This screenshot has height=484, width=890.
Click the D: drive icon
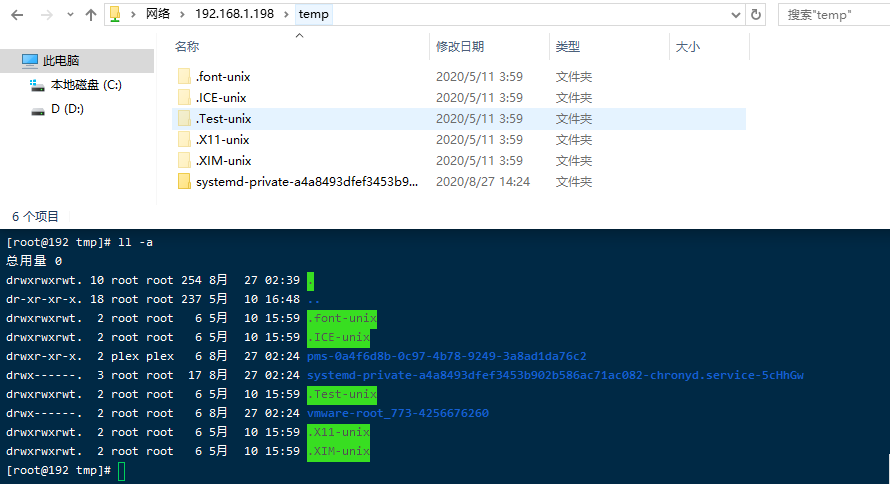click(38, 111)
